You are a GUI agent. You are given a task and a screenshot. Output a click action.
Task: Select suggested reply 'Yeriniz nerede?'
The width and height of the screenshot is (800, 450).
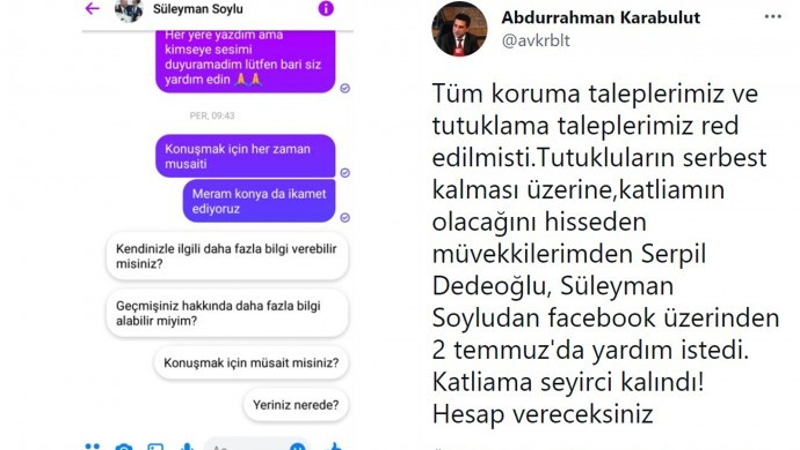click(x=296, y=405)
